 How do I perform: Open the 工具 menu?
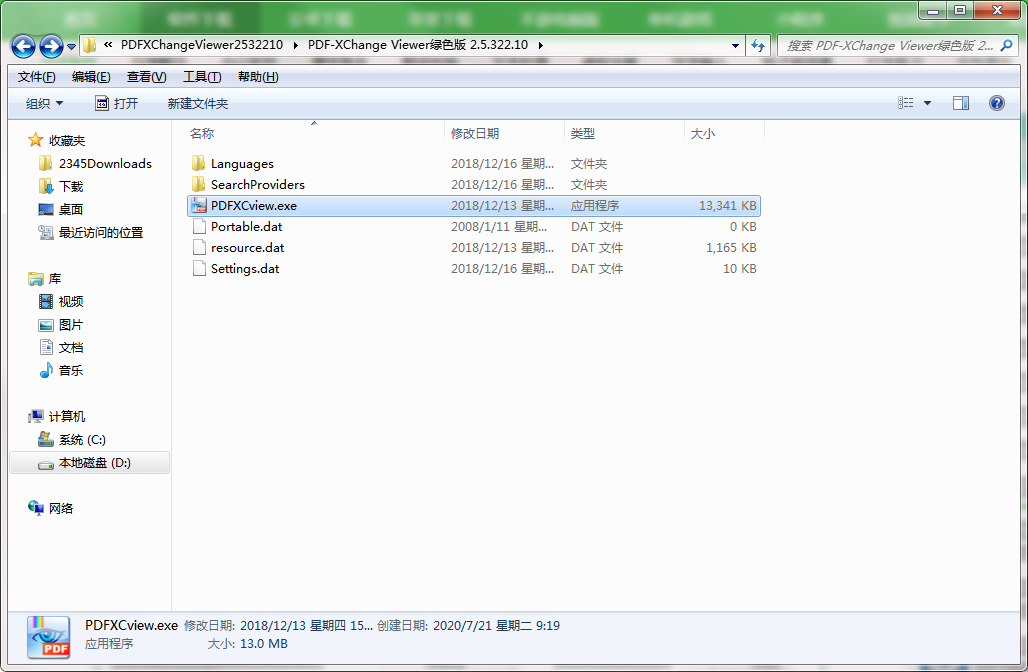(x=199, y=76)
